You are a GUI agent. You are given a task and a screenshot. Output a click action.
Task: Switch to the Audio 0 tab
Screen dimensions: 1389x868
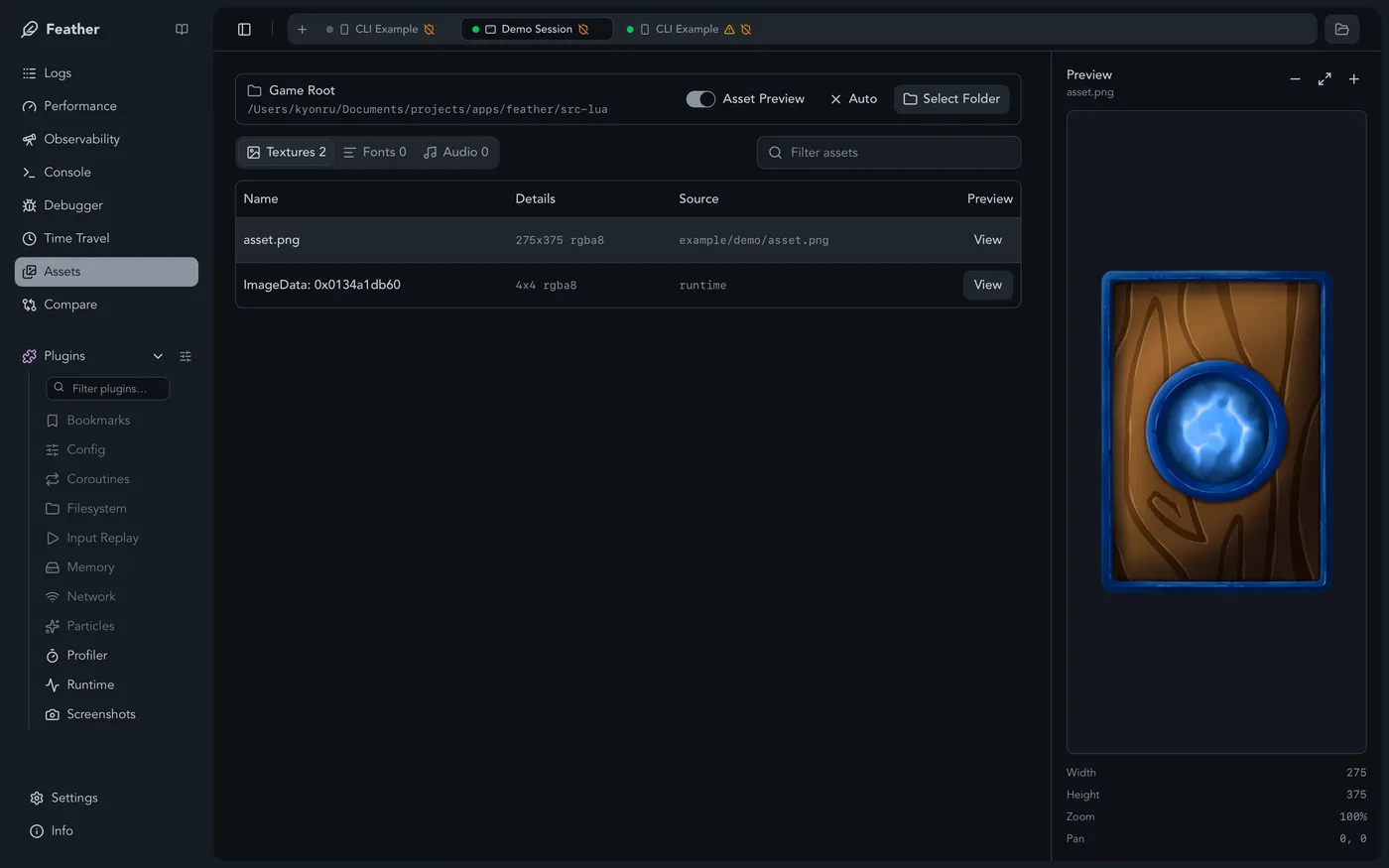point(455,153)
